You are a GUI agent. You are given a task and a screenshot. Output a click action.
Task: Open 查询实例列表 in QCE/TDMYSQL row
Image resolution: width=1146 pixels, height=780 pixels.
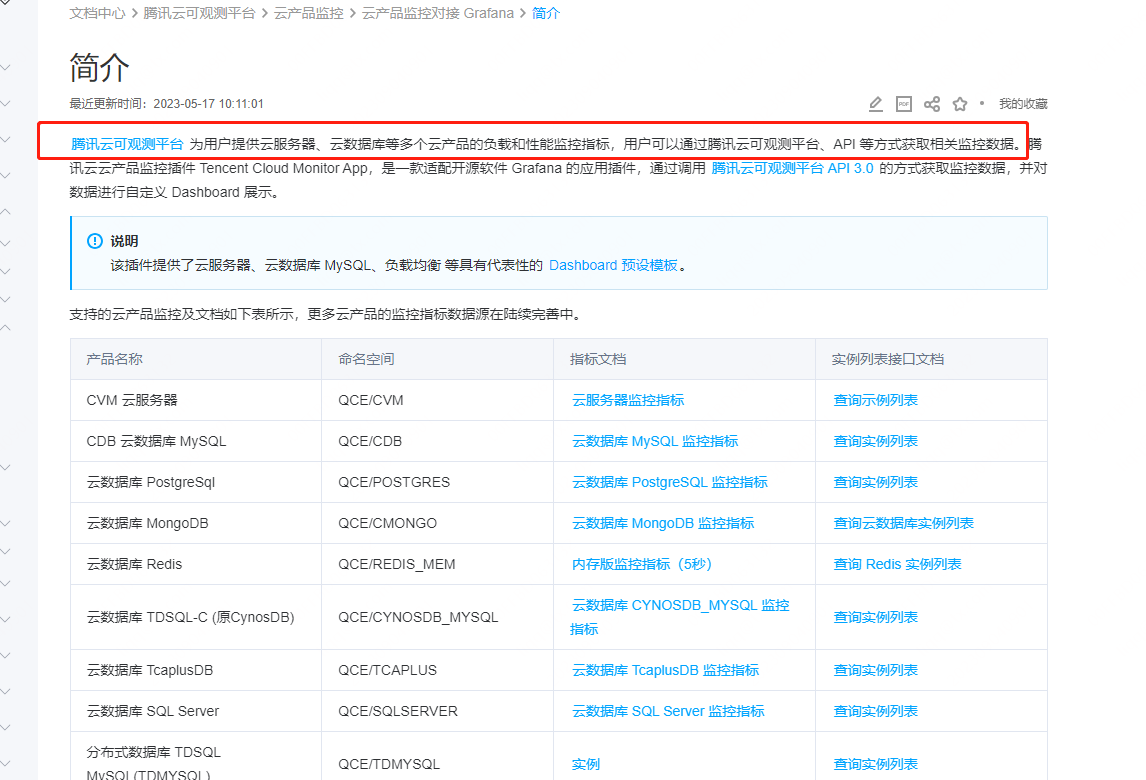[x=876, y=765]
